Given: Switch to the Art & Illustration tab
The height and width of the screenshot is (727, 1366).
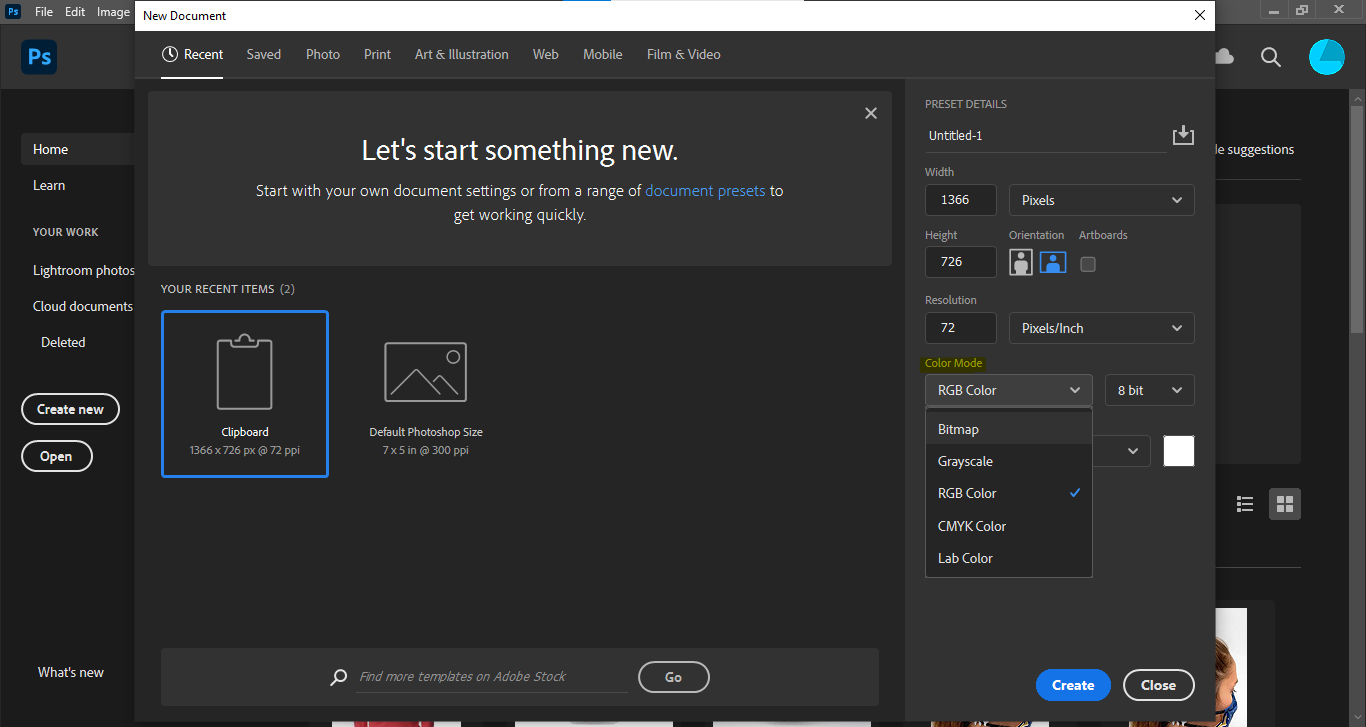Looking at the screenshot, I should pos(462,54).
